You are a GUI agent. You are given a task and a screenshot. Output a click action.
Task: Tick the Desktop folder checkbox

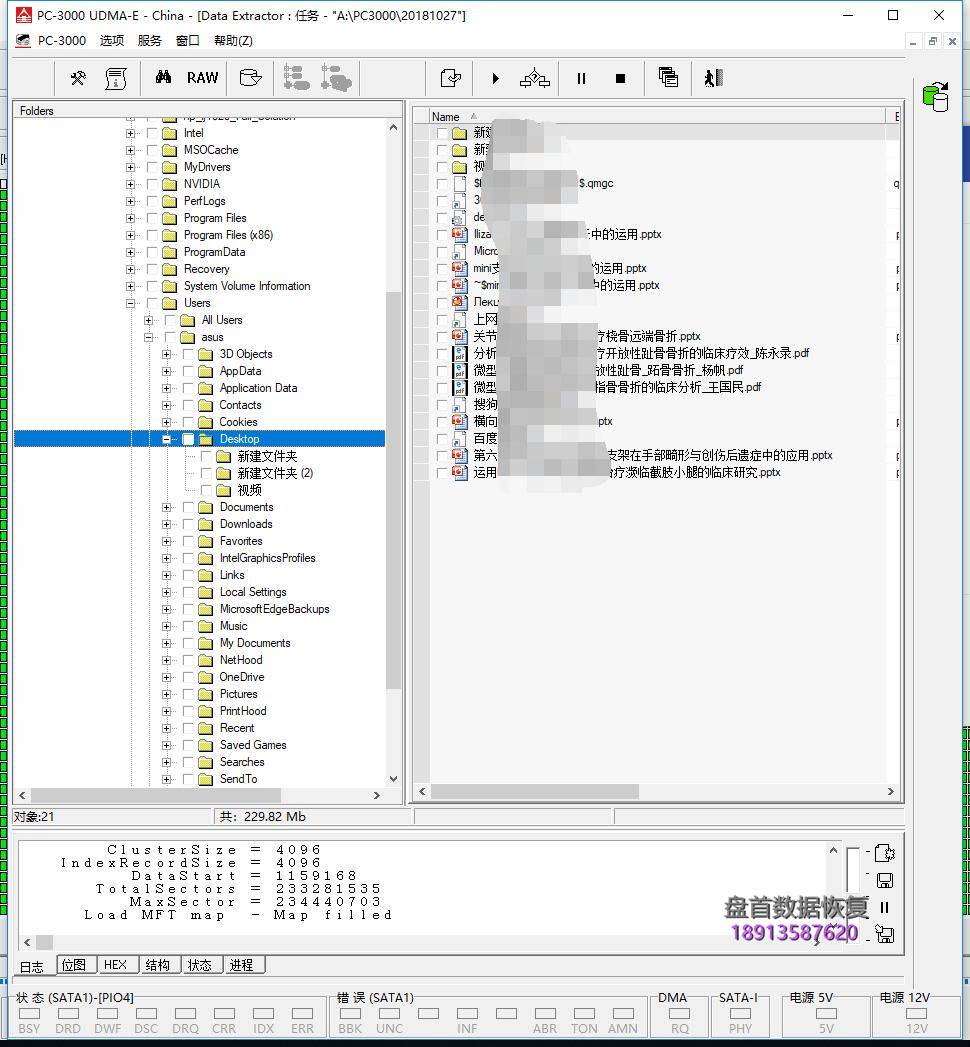pos(188,439)
